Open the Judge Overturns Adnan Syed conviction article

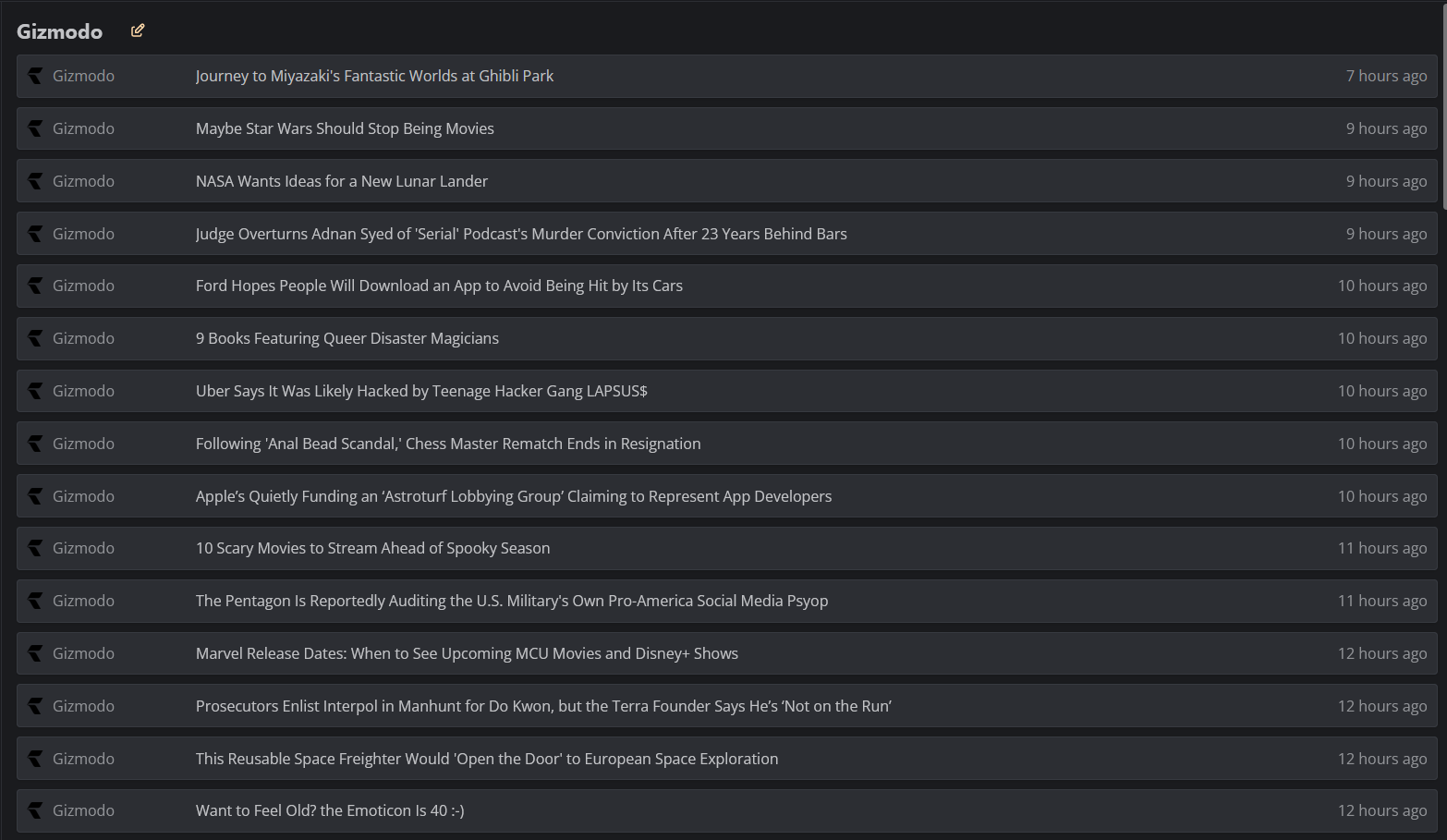tap(521, 234)
